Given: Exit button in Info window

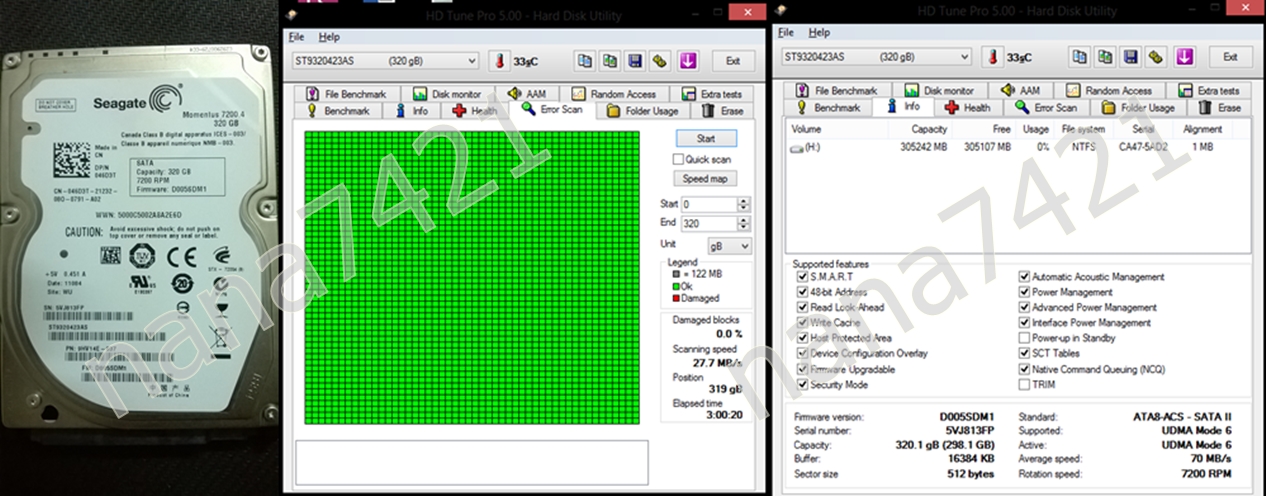Looking at the screenshot, I should pyautogui.click(x=1230, y=57).
